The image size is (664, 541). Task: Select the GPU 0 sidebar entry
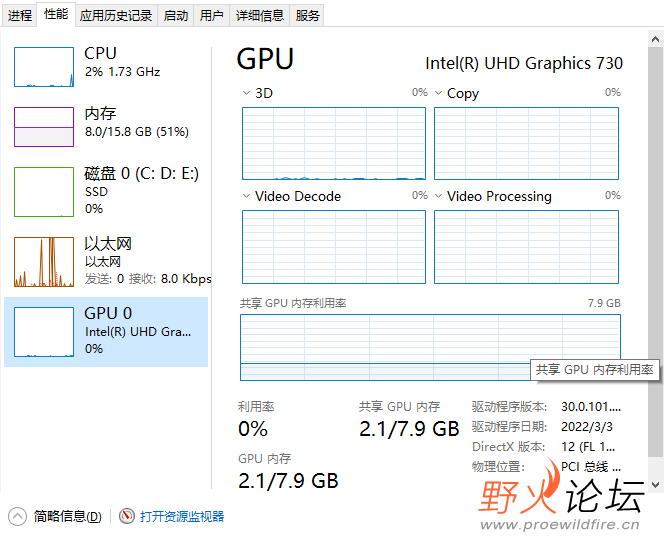coord(106,331)
